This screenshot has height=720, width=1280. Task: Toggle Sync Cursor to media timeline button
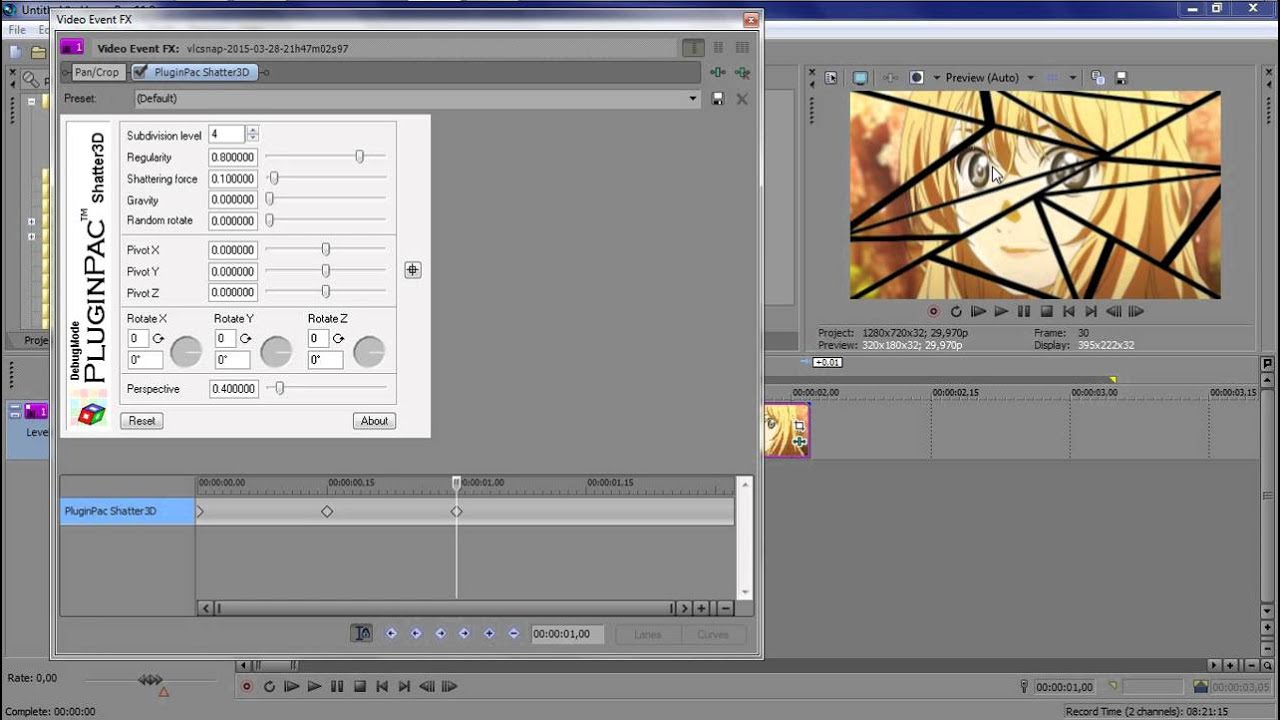[x=362, y=633]
